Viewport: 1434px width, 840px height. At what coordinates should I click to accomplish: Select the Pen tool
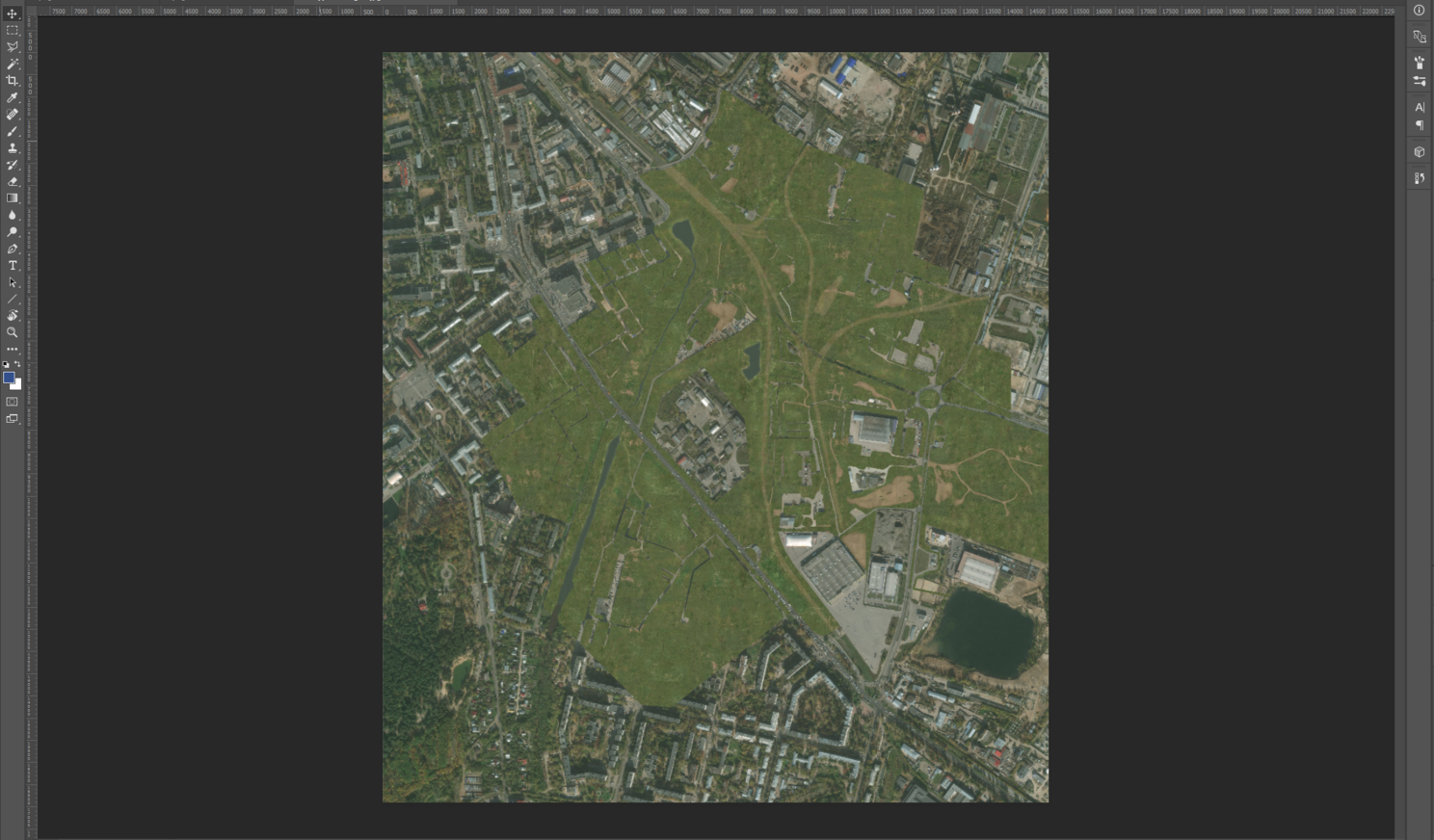coord(13,249)
